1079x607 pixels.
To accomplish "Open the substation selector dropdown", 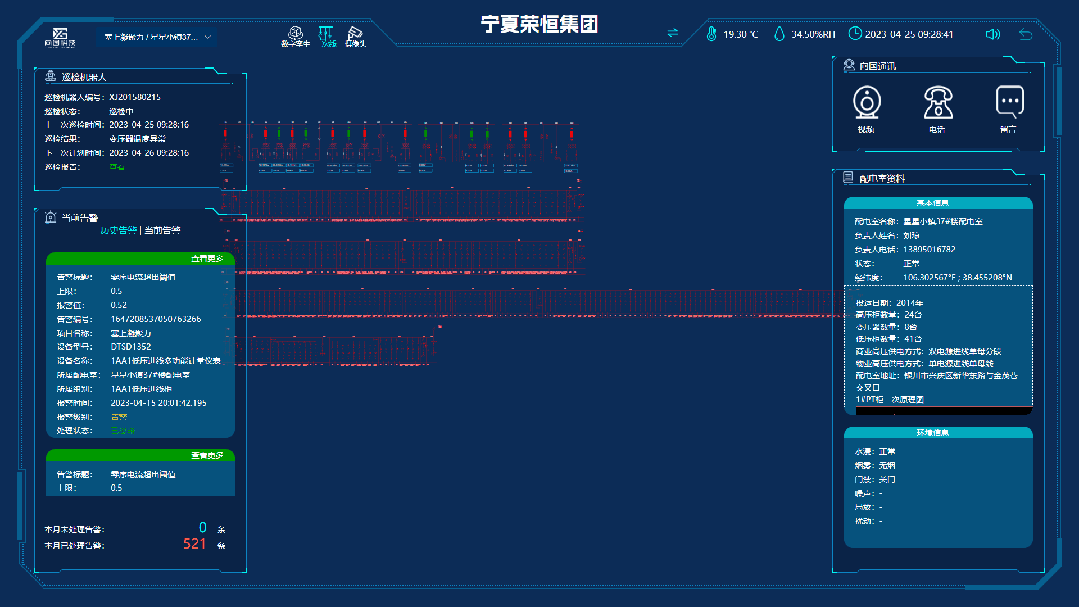I will point(157,37).
